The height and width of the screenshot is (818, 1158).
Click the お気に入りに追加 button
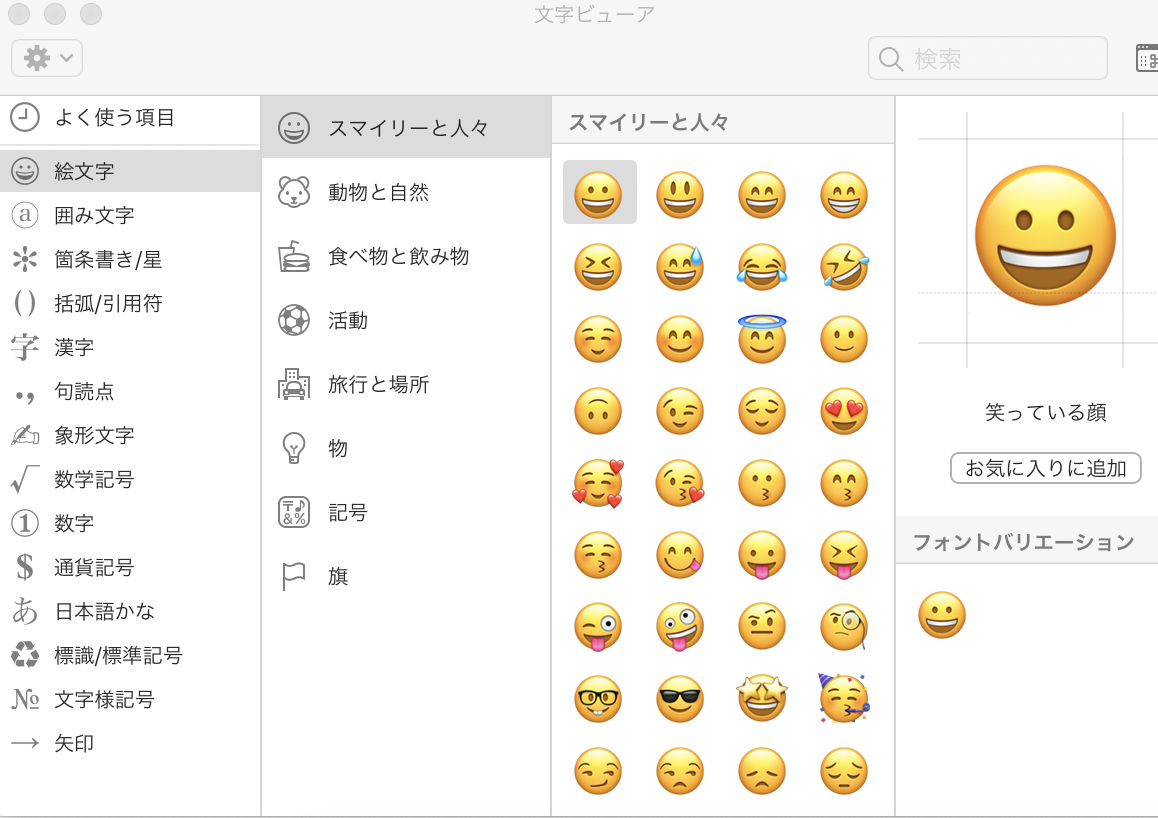[1045, 468]
